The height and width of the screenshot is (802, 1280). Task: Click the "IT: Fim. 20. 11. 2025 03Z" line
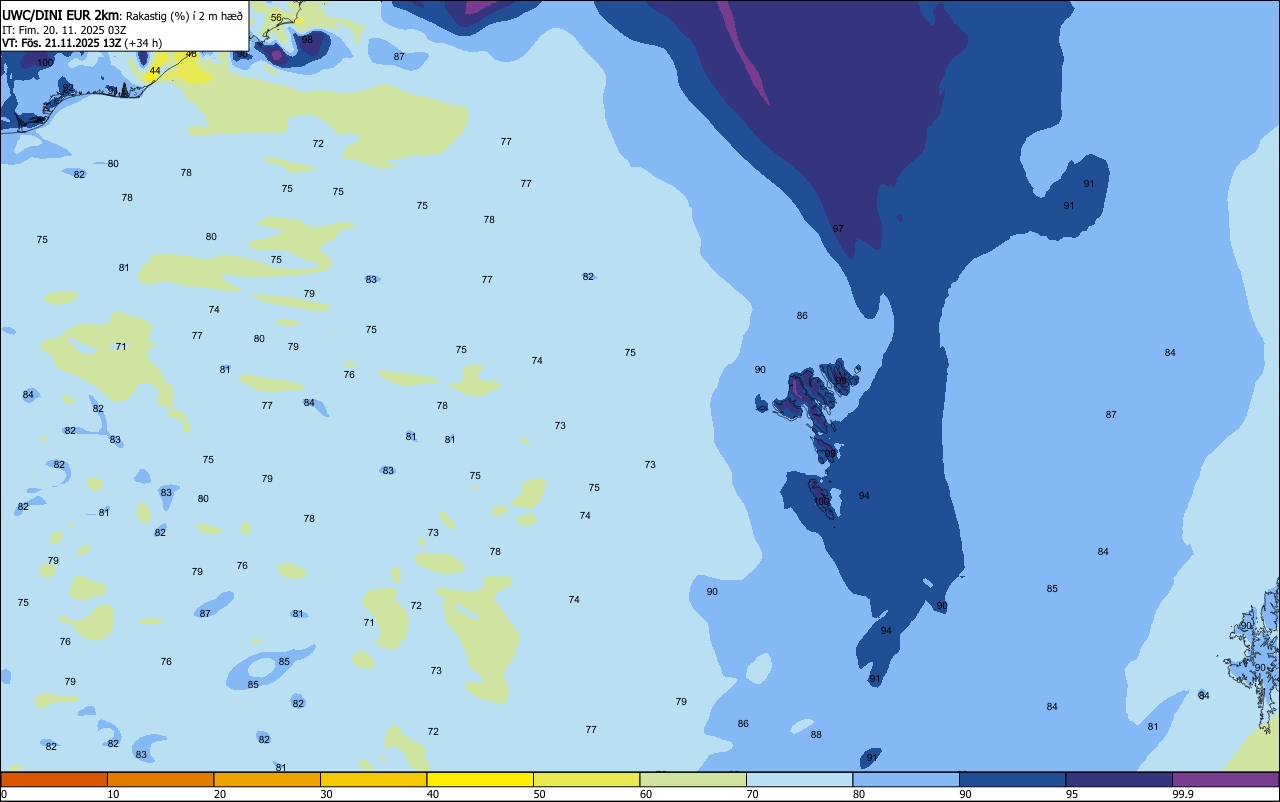(63, 30)
